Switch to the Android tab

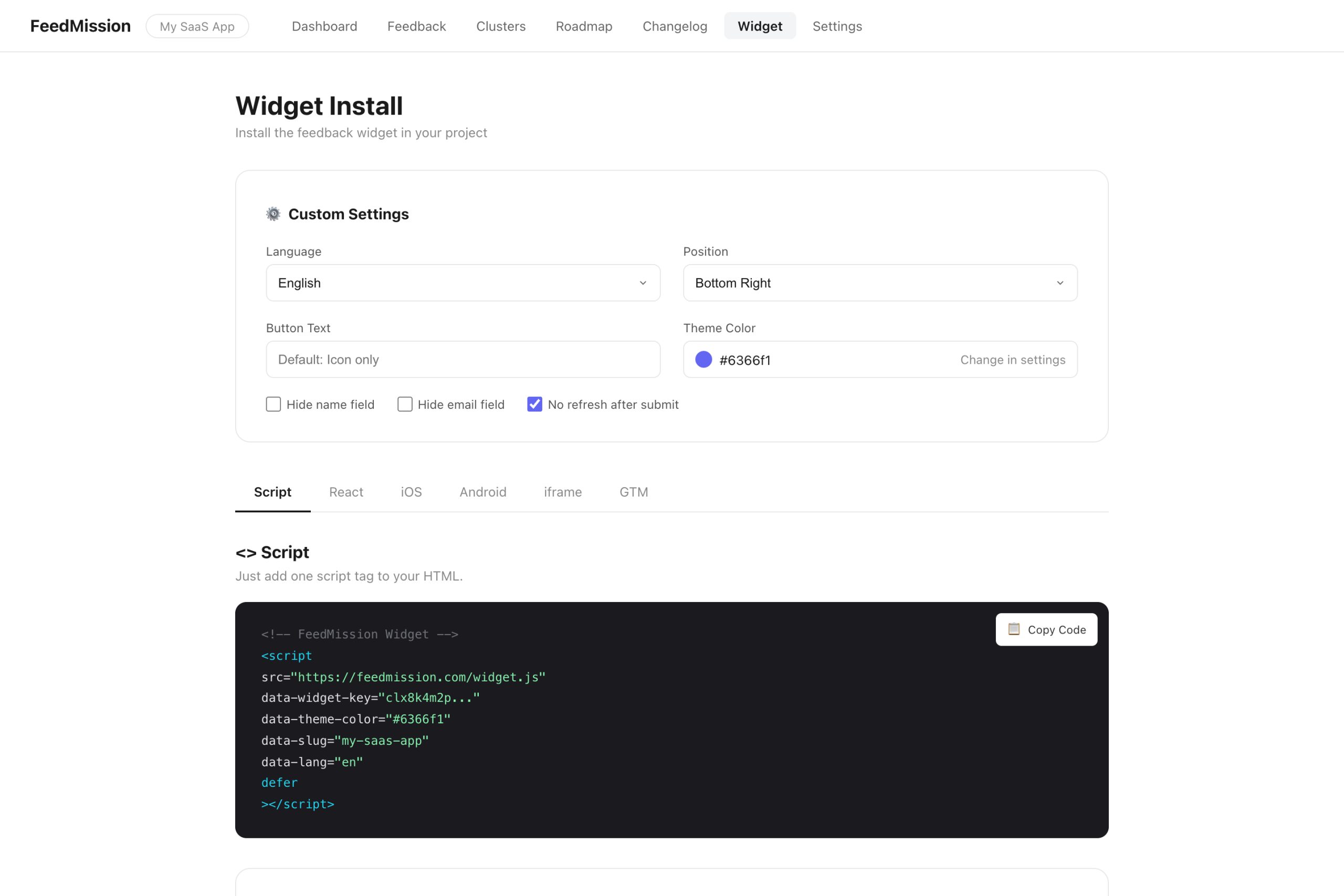click(x=482, y=491)
